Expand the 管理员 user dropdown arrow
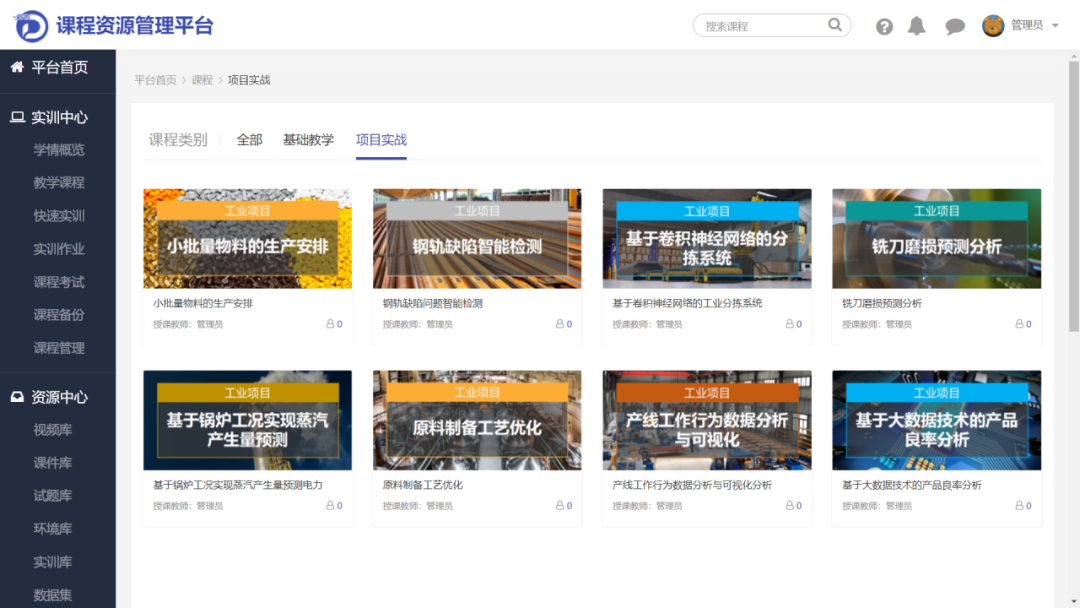Image resolution: width=1080 pixels, height=608 pixels. point(1055,26)
